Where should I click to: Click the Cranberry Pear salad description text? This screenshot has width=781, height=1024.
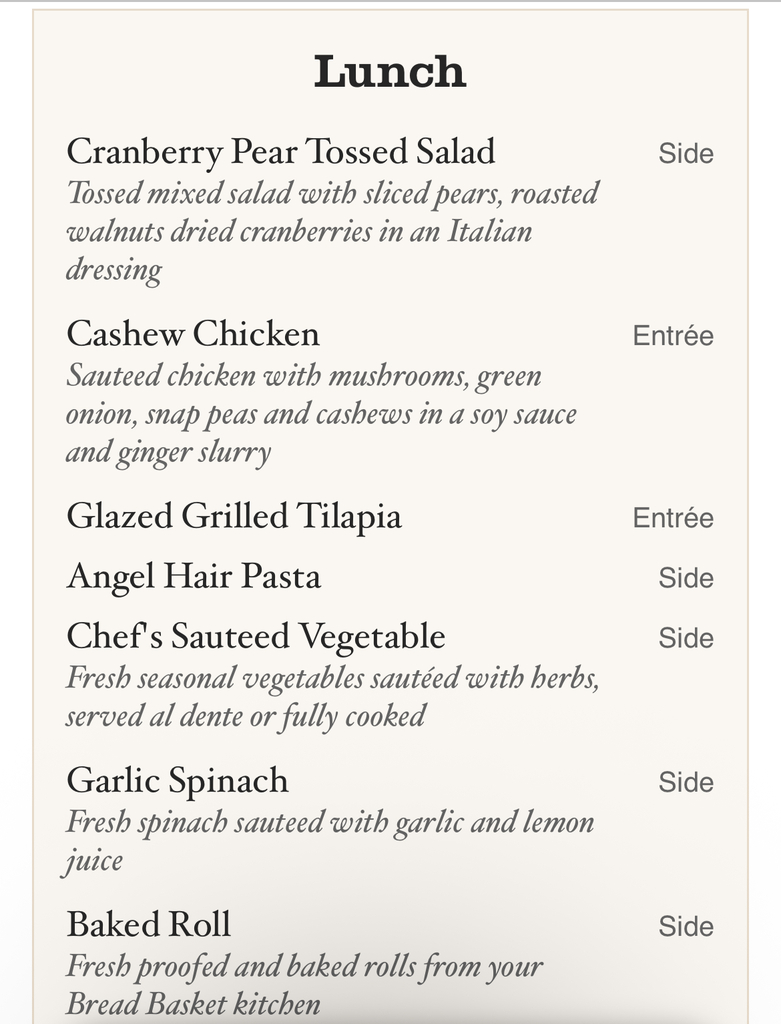(332, 232)
